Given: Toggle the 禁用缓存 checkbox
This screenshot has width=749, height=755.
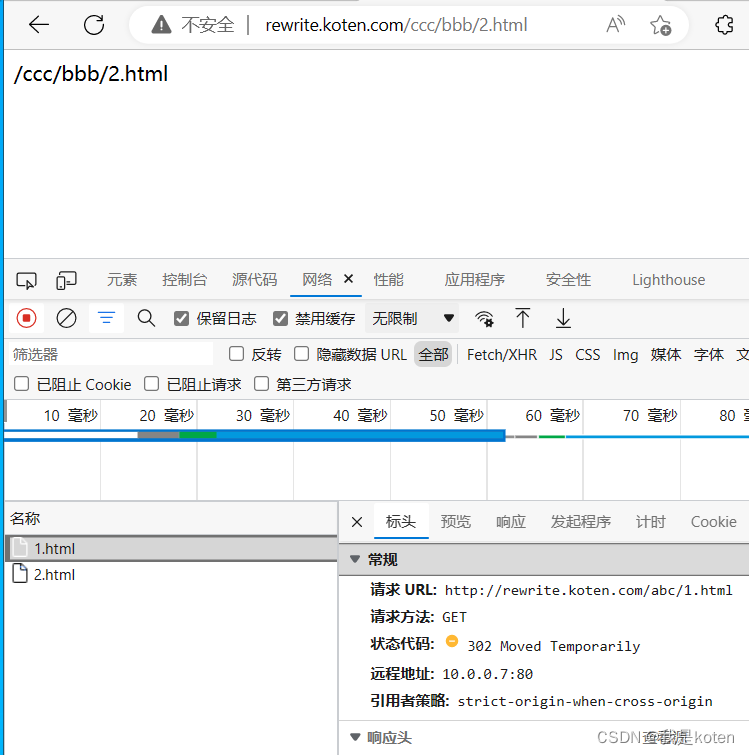Looking at the screenshot, I should (280, 318).
